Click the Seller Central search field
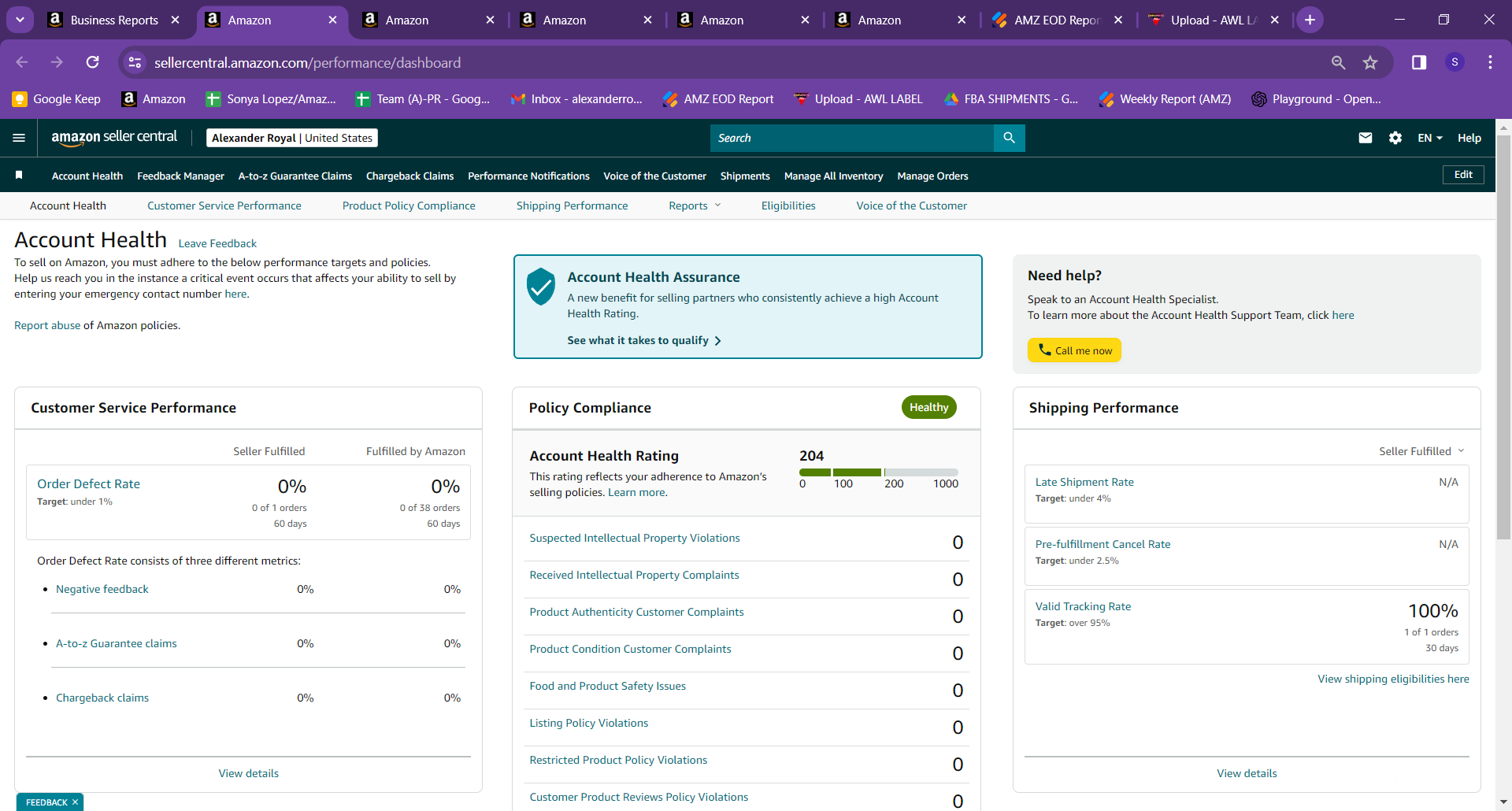This screenshot has height=811, width=1512. point(852,138)
